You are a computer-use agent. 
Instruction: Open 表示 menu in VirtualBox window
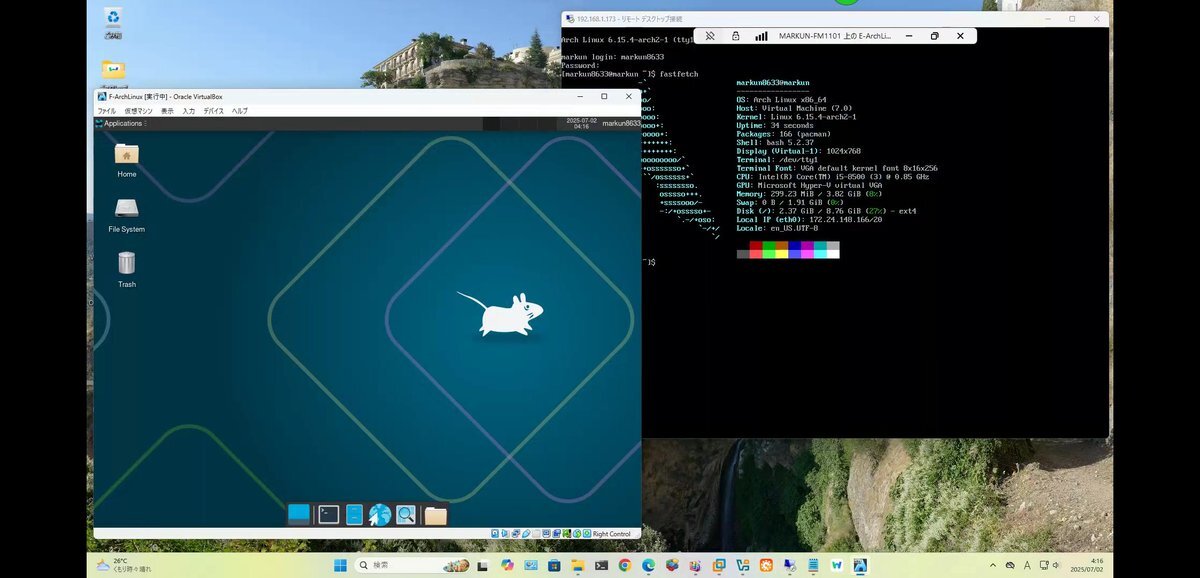167,111
